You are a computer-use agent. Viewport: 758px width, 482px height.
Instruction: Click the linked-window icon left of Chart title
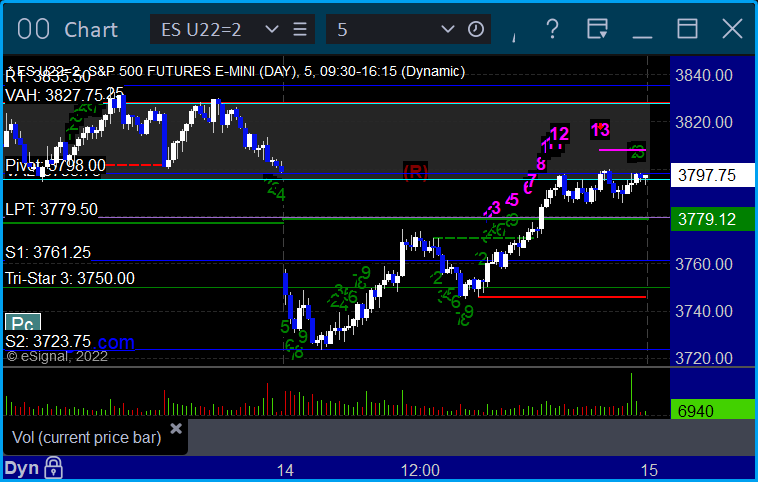coord(33,29)
